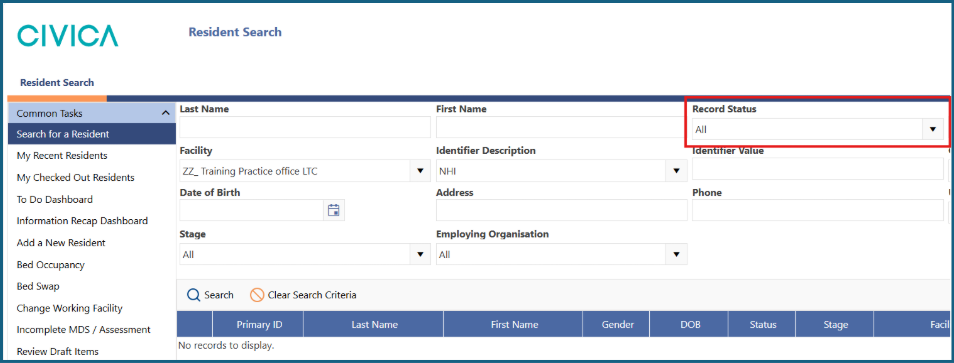Open the Date of Birth calendar picker
The height and width of the screenshot is (363, 954).
333,210
